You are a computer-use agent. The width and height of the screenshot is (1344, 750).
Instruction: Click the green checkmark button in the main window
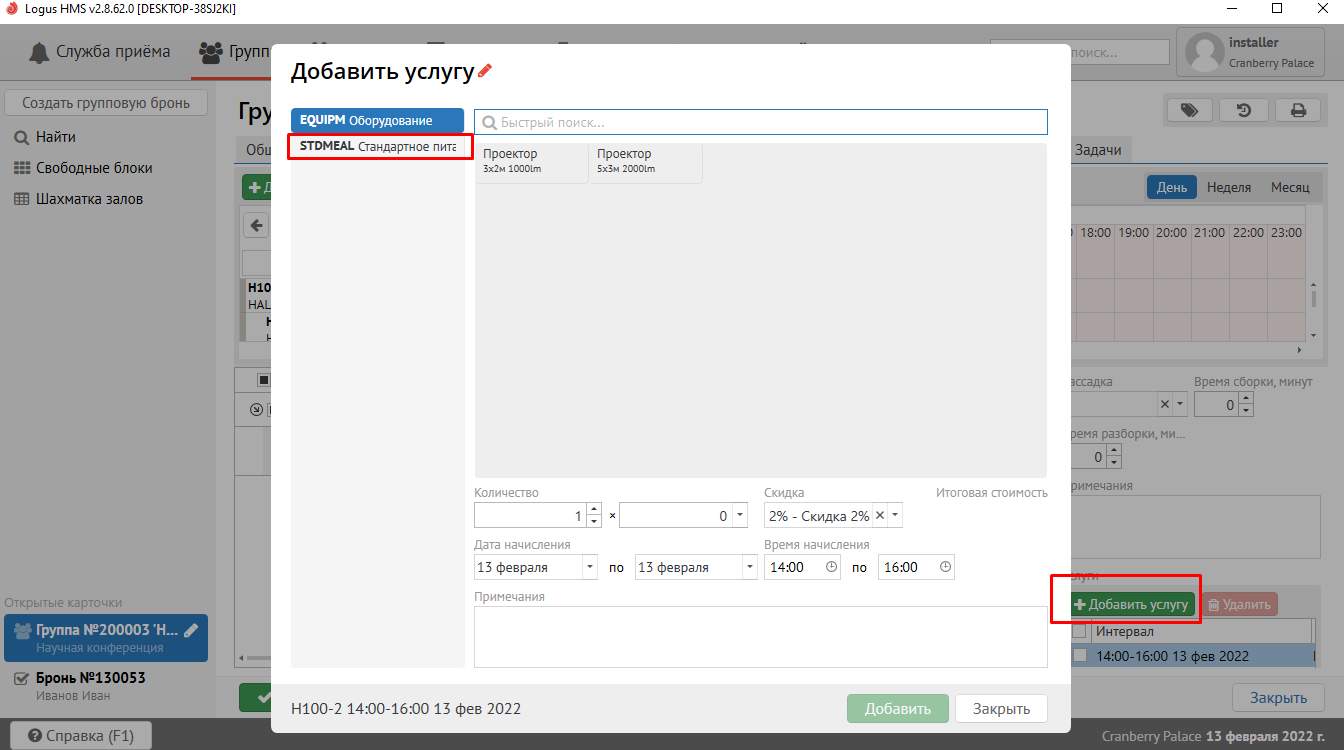(x=256, y=698)
